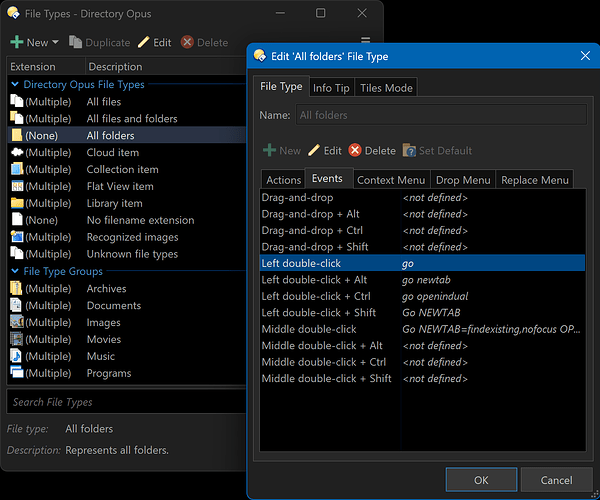
Task: Select the Left double-click + Alt event
Action: (422, 280)
